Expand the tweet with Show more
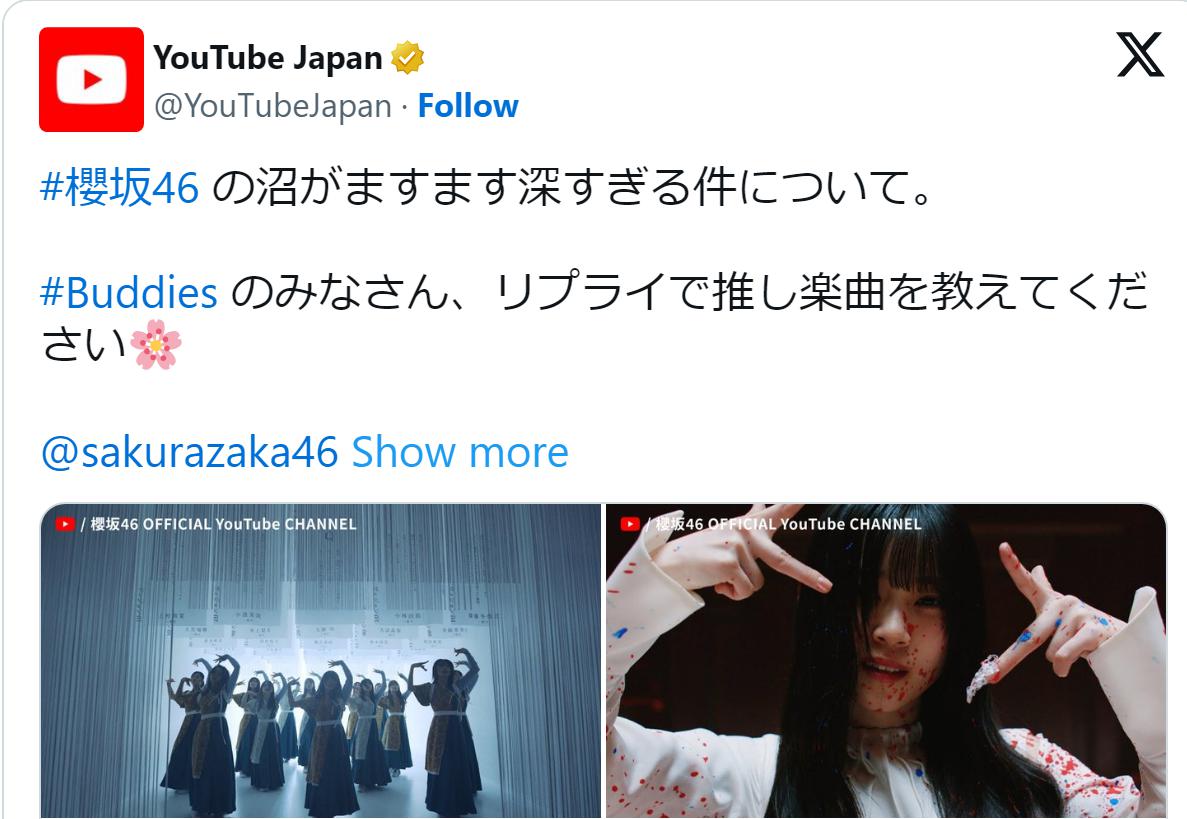 460,453
